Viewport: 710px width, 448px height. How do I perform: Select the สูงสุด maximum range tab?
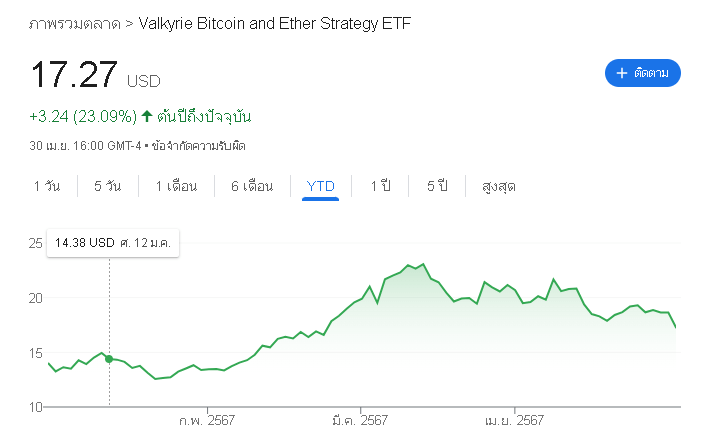499,186
